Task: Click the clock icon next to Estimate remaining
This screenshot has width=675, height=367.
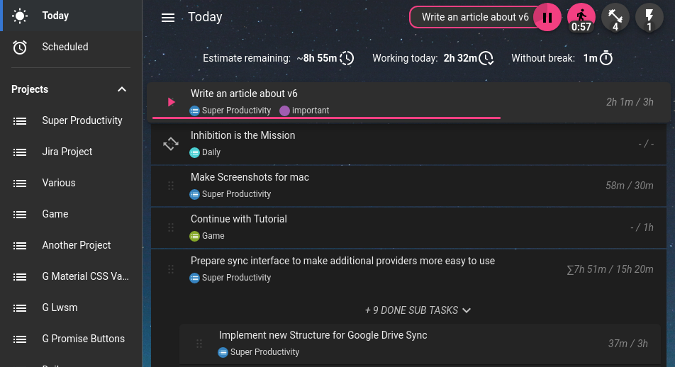Action: click(x=347, y=58)
